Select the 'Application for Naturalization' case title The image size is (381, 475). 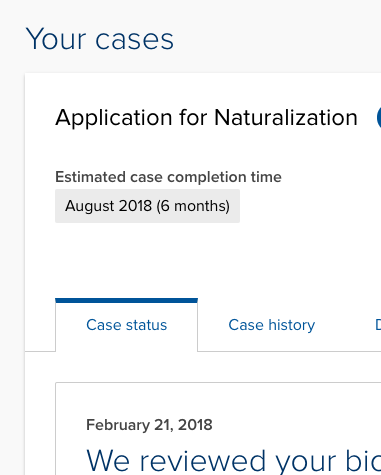[x=206, y=118]
